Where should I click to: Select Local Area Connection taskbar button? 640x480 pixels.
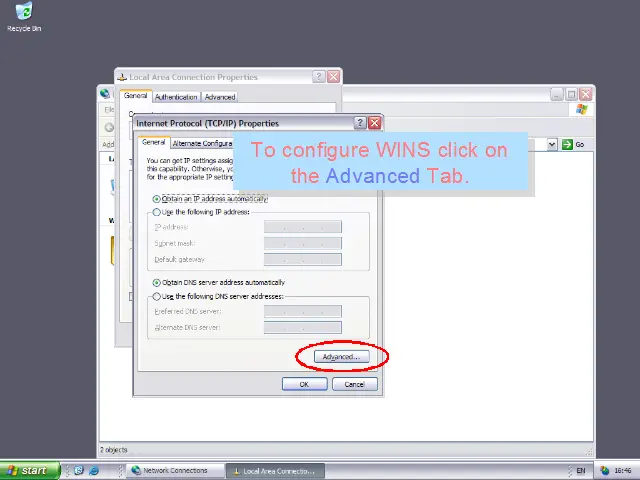click(x=276, y=471)
